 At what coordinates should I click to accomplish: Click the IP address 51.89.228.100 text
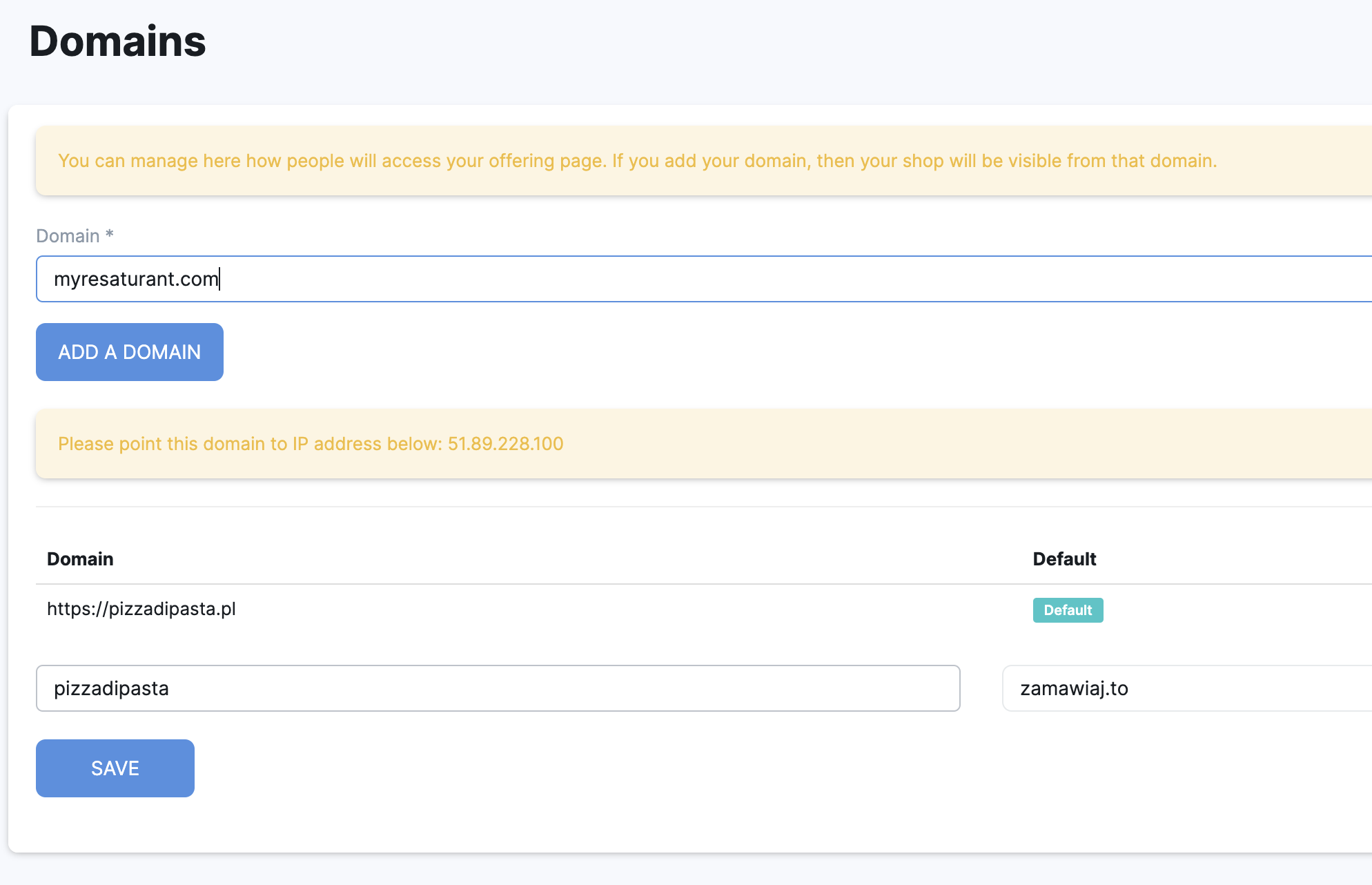pyautogui.click(x=505, y=444)
